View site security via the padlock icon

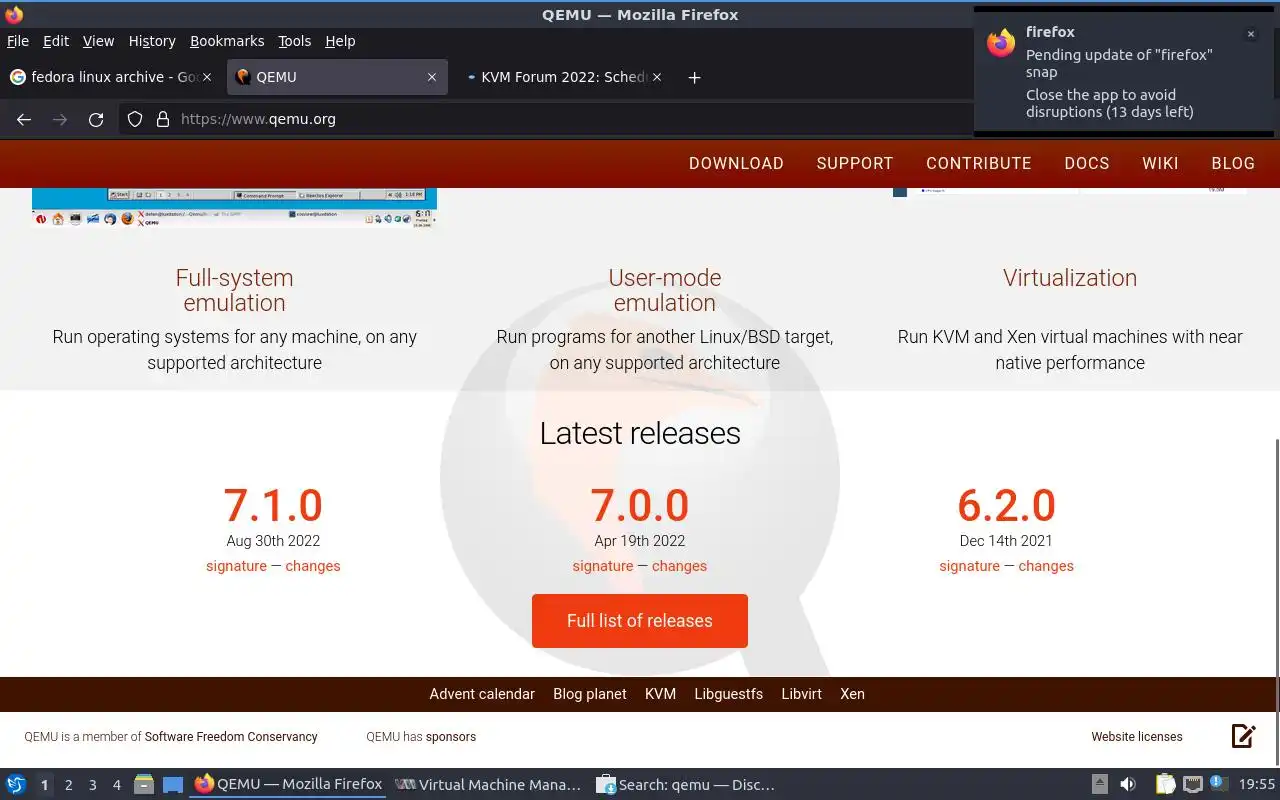click(163, 119)
